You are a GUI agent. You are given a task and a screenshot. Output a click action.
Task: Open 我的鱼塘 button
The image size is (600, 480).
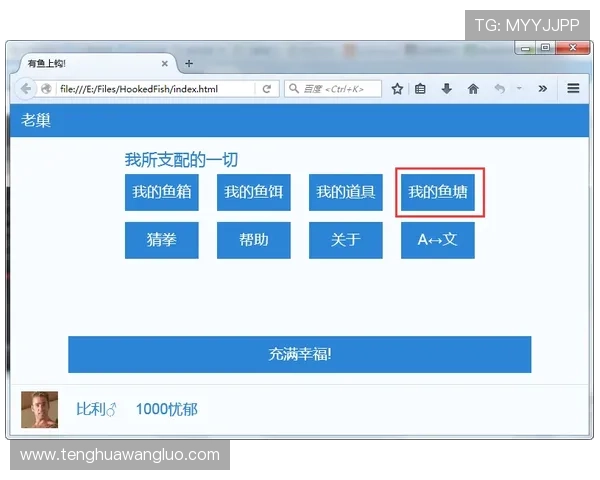coord(438,192)
